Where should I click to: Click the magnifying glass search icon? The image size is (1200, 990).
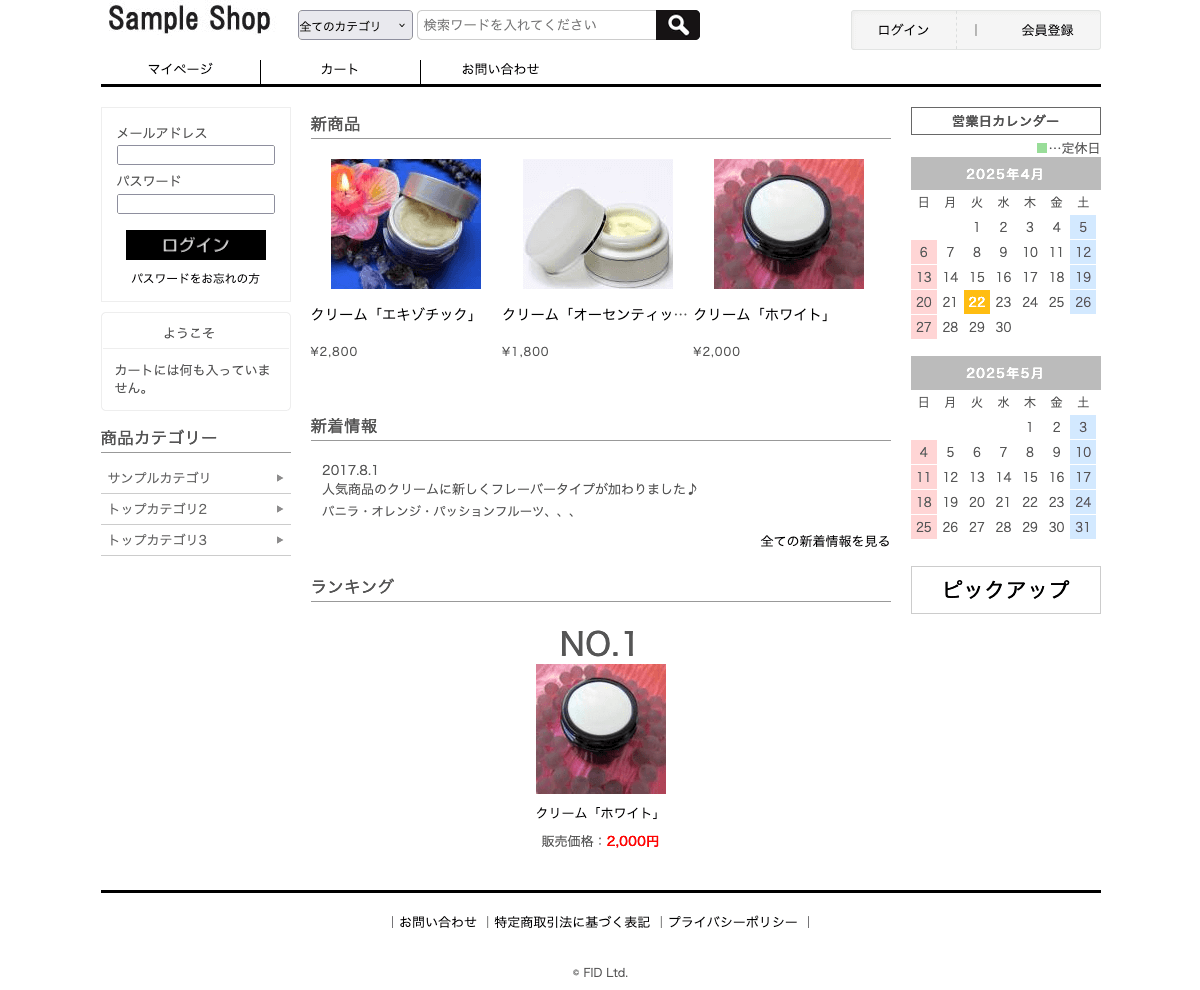678,25
